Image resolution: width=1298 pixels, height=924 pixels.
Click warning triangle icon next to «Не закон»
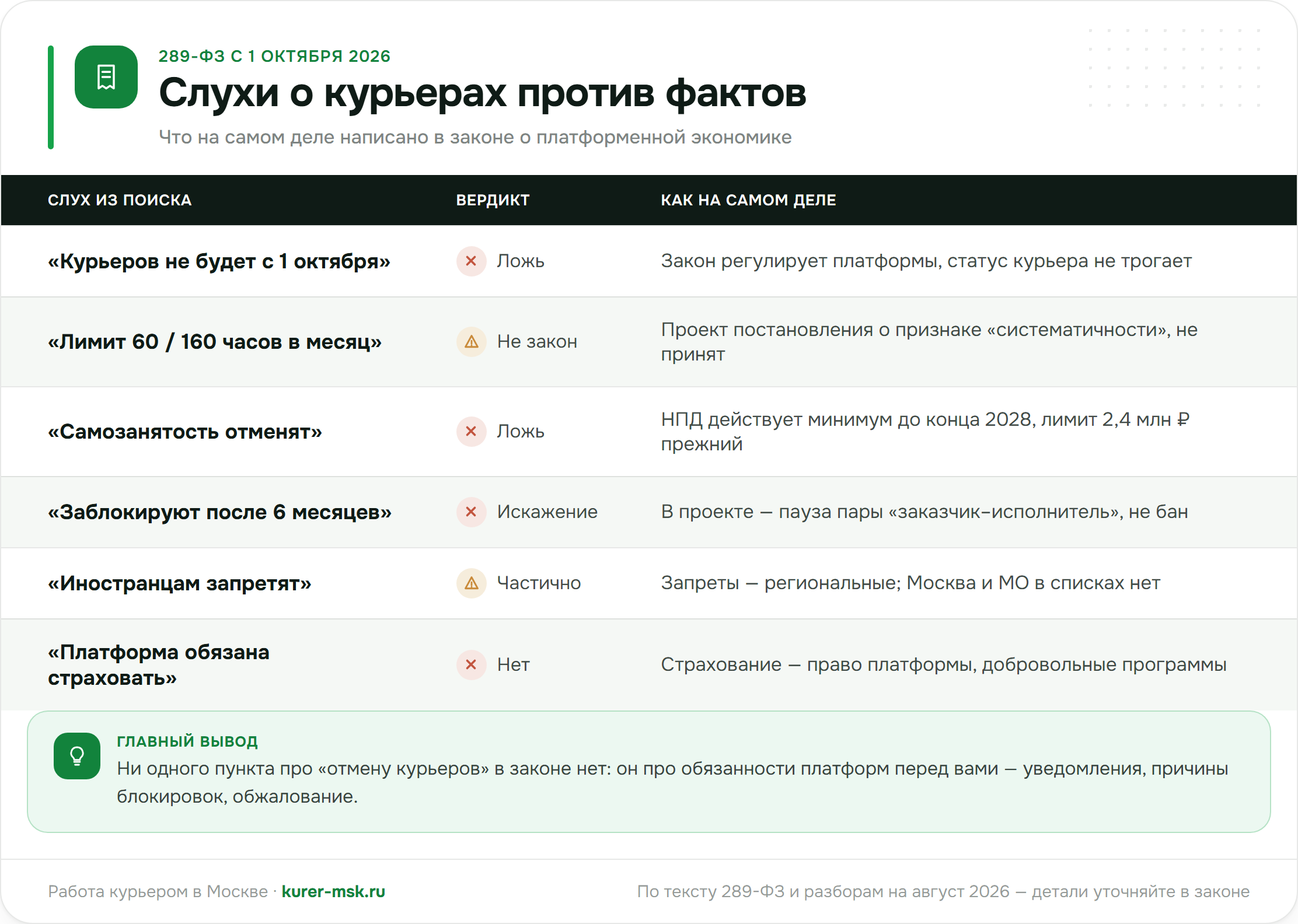coord(472,341)
